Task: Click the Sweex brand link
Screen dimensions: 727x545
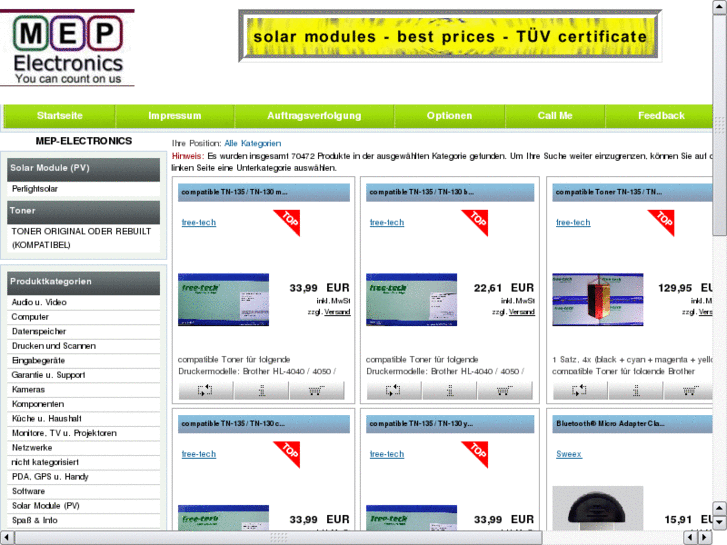Action: point(569,454)
